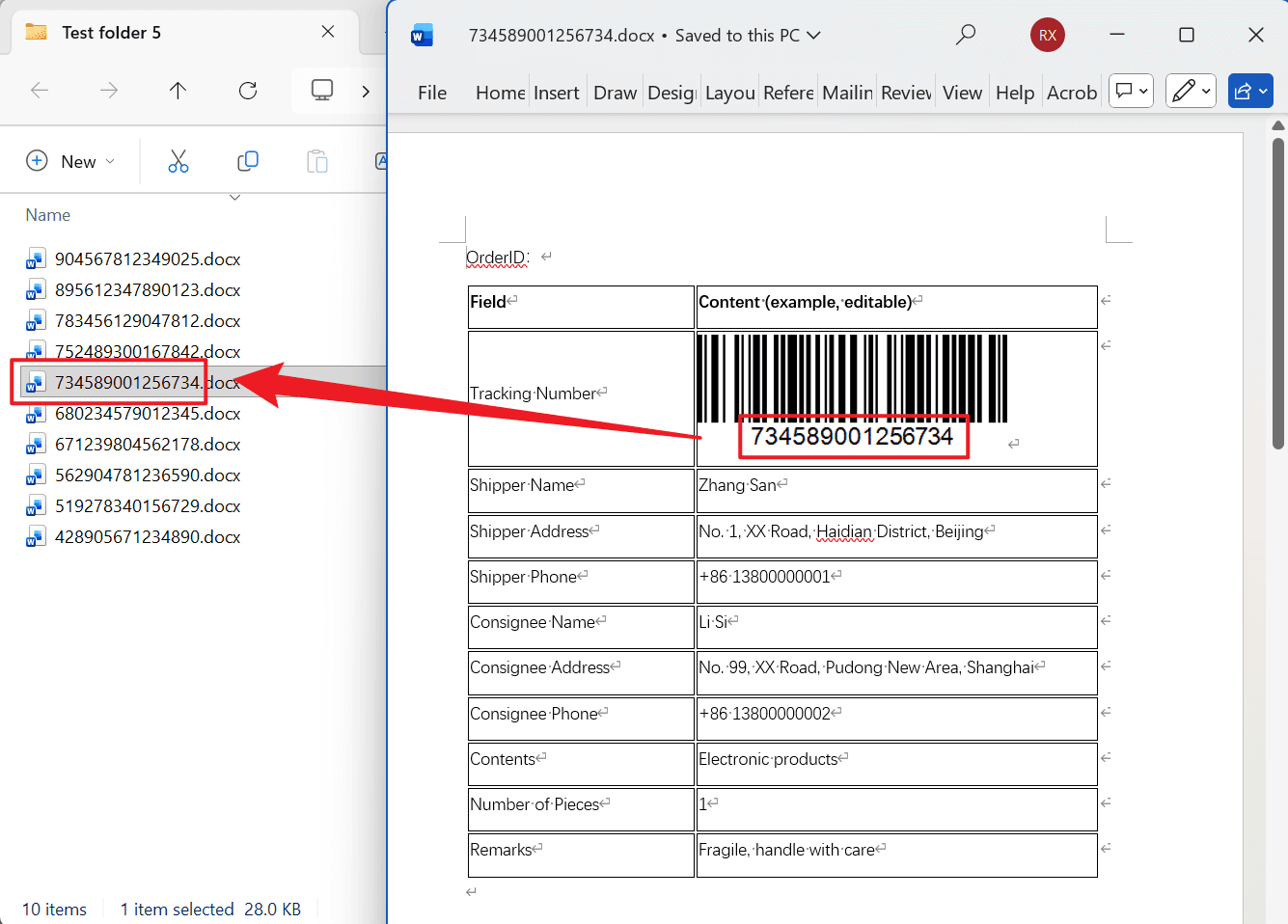Open the Word search magnifier icon
The height and width of the screenshot is (924, 1288).
pyautogui.click(x=965, y=36)
